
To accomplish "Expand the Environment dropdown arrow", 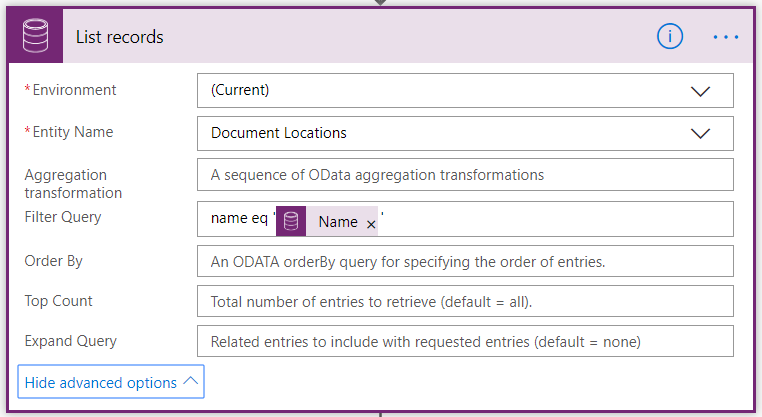I will (x=700, y=91).
